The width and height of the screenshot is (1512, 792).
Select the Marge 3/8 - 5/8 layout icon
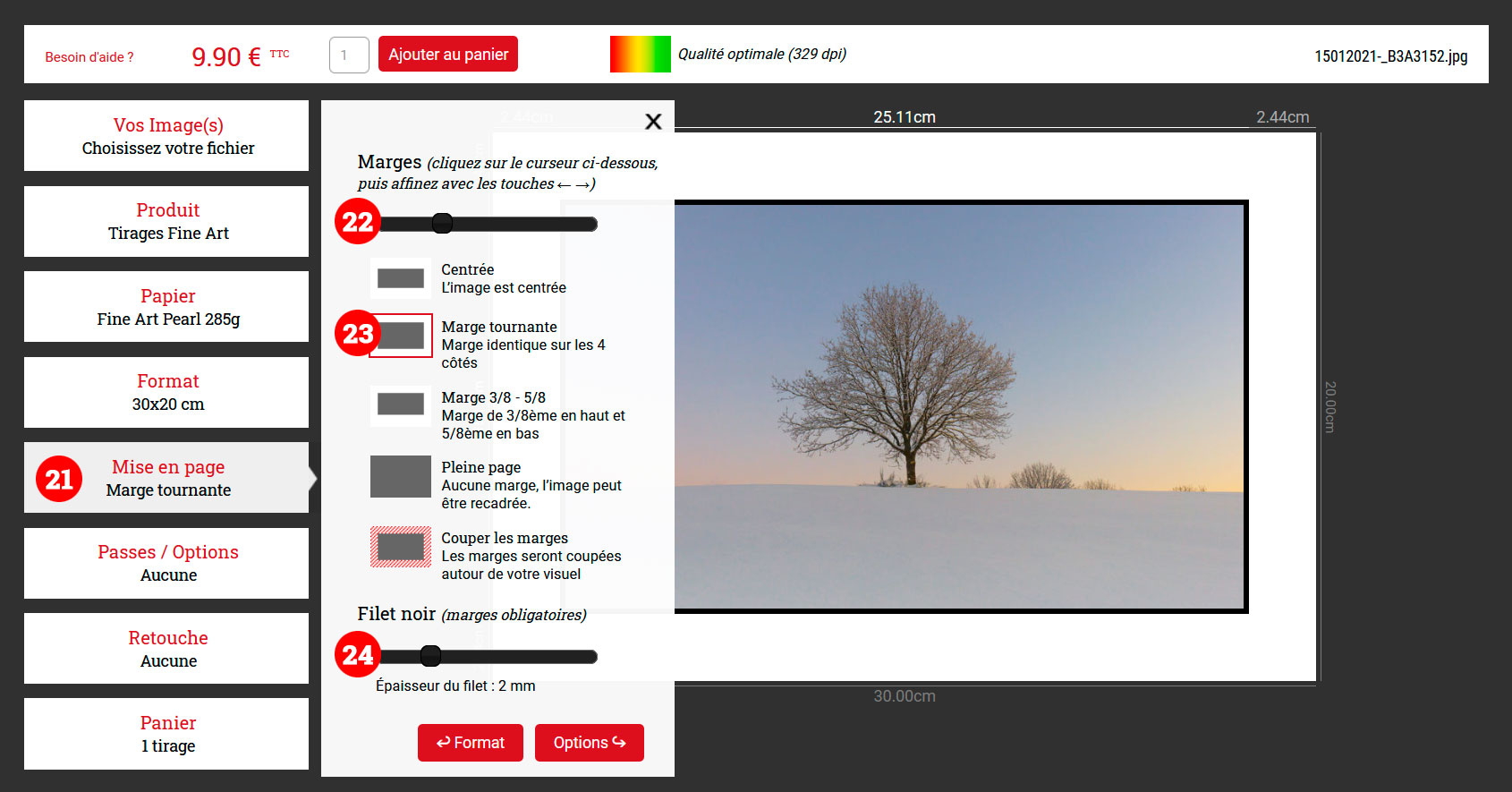[401, 405]
